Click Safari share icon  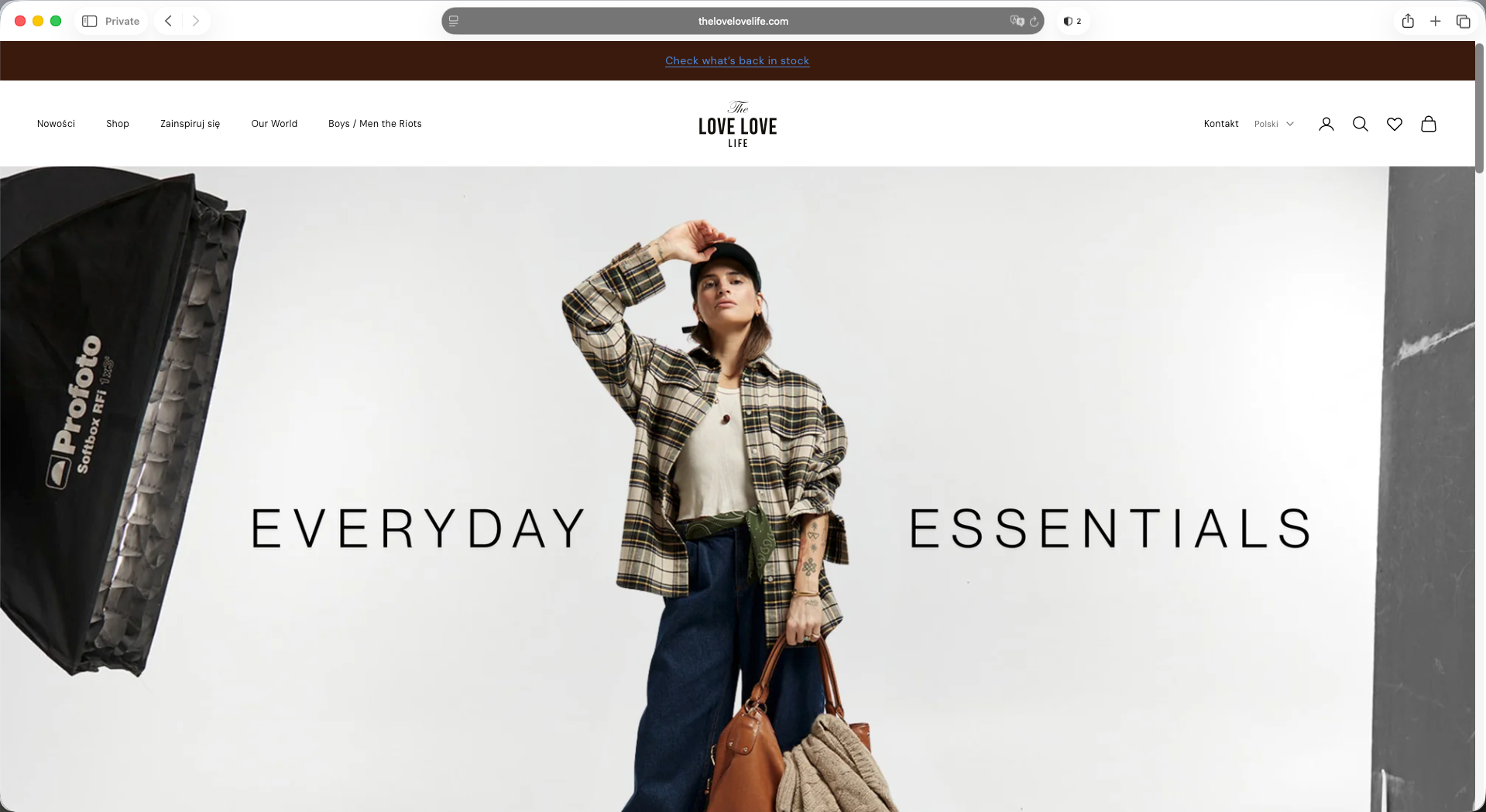(1408, 21)
